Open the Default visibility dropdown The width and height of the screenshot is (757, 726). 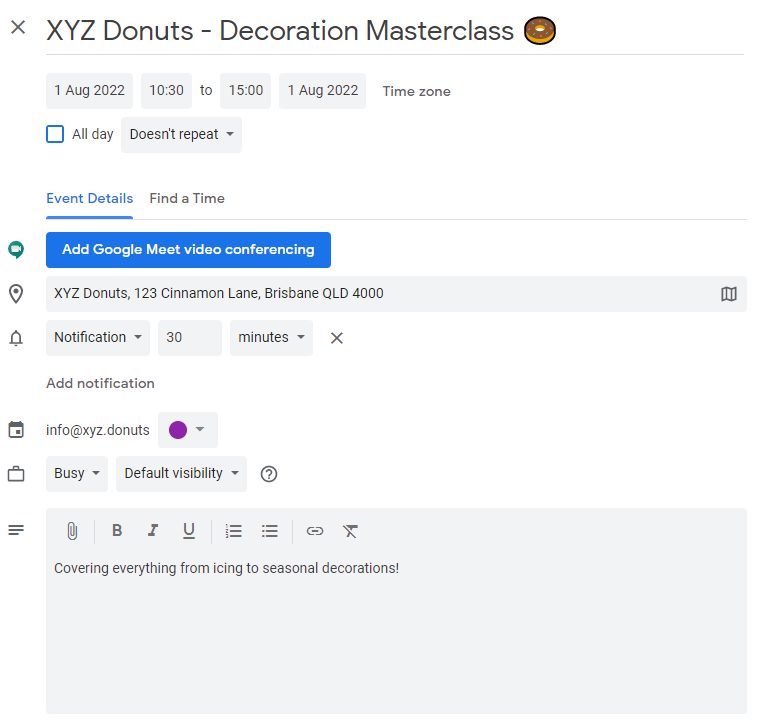coord(182,474)
